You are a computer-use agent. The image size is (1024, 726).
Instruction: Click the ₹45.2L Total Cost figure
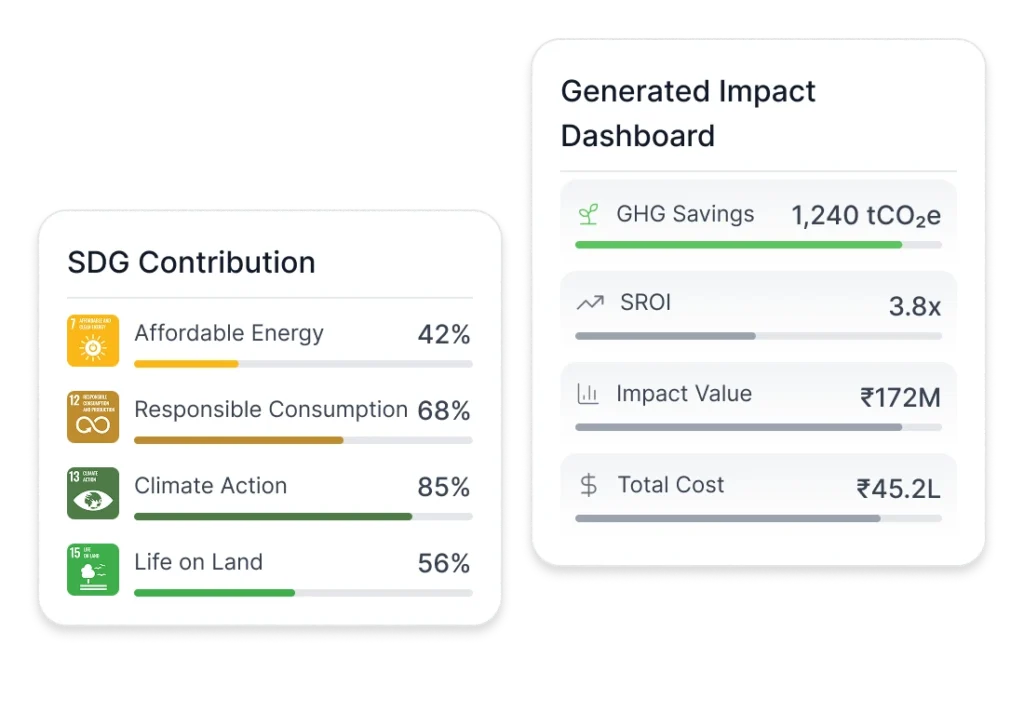click(x=898, y=488)
